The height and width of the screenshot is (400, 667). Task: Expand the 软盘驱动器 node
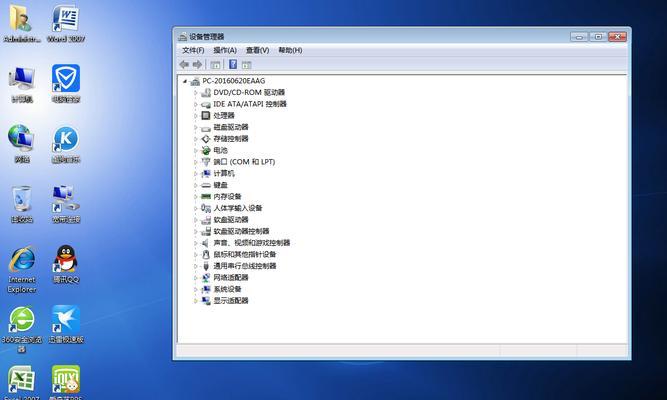[x=196, y=220]
